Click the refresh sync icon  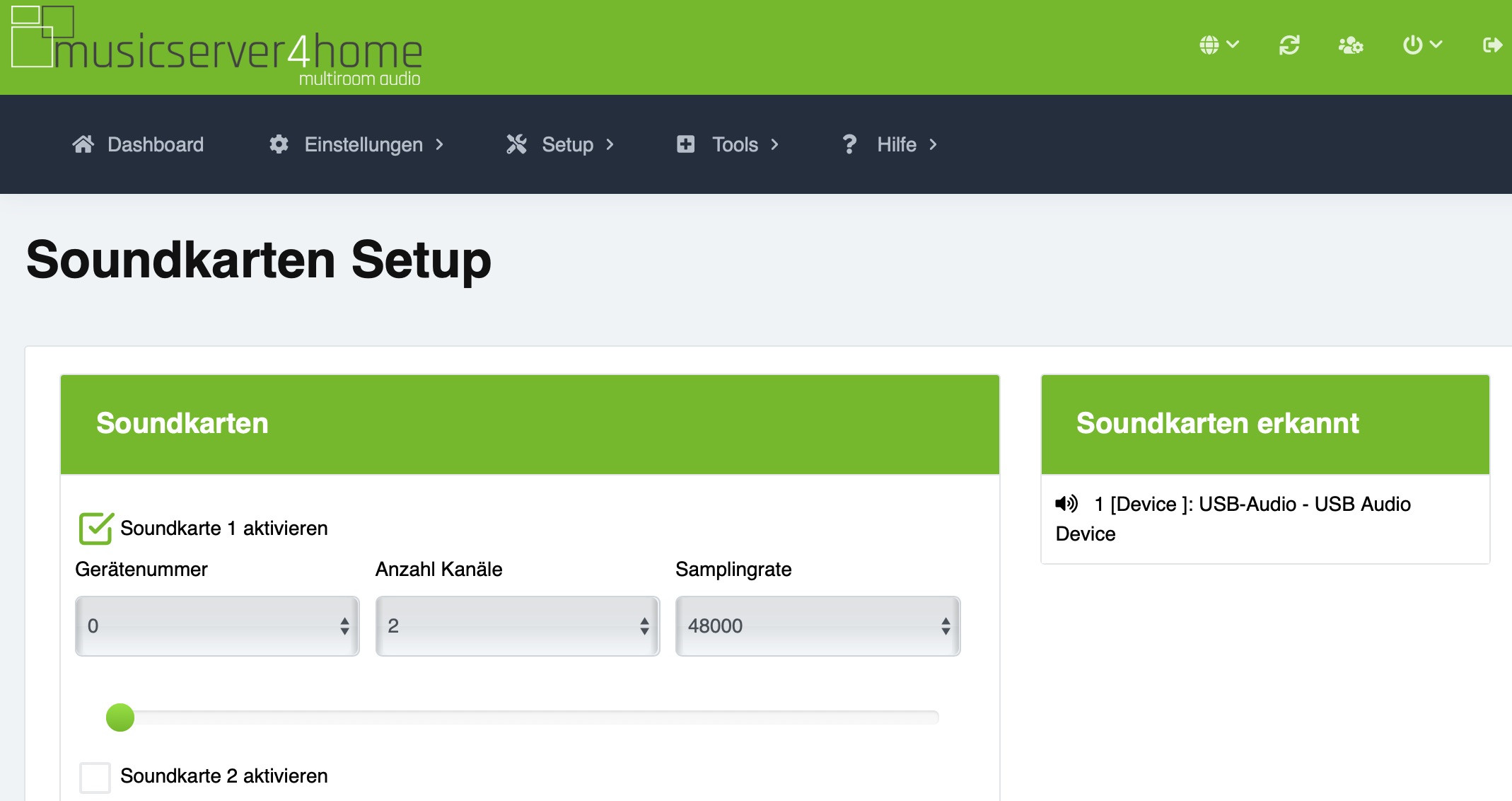point(1289,45)
